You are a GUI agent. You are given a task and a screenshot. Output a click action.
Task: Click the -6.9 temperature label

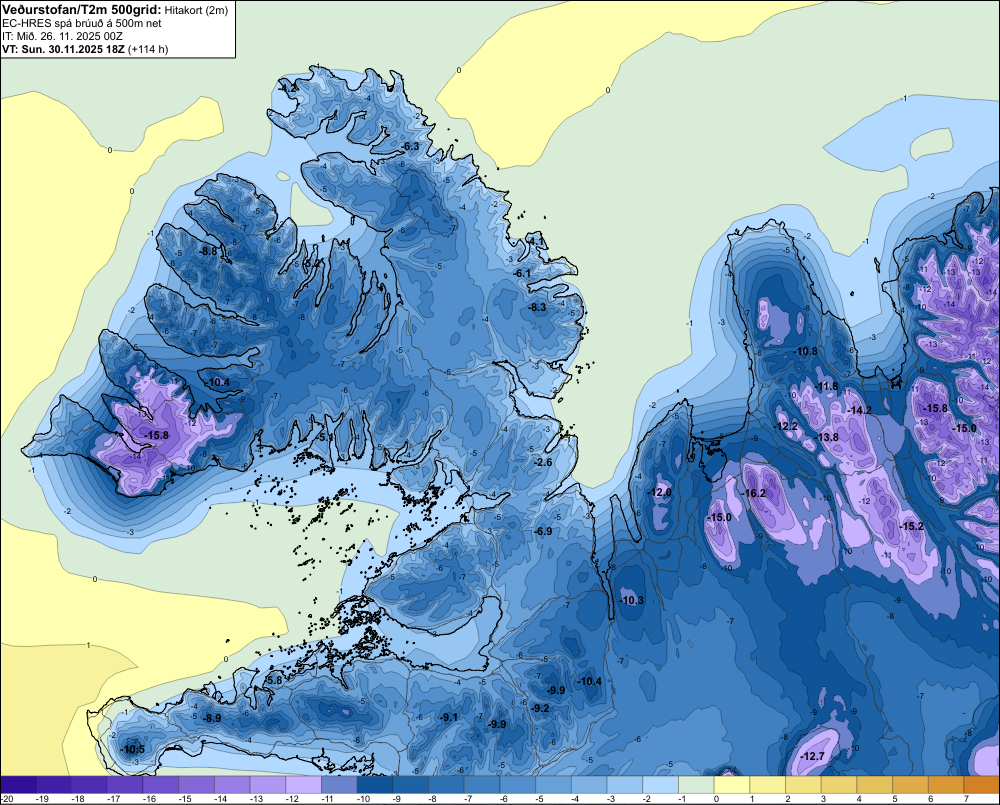point(543,531)
